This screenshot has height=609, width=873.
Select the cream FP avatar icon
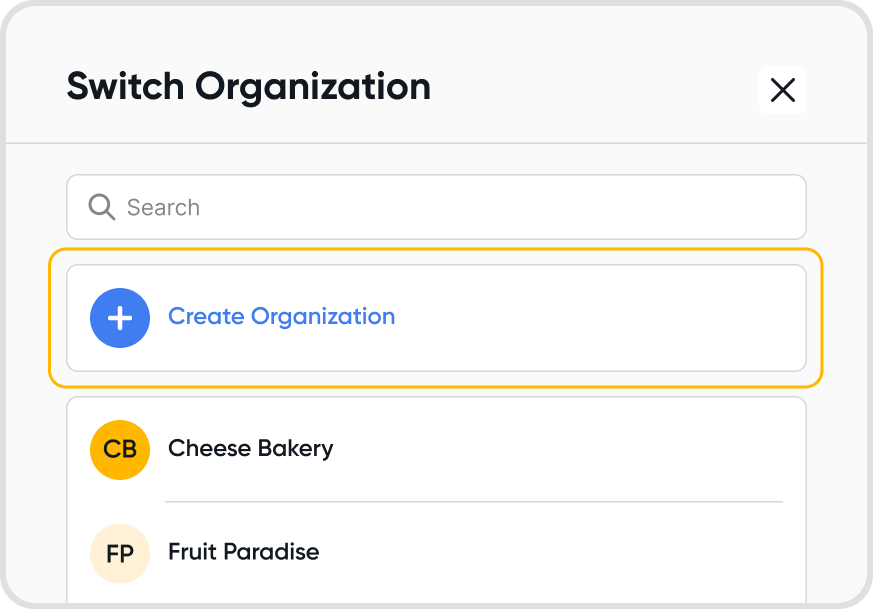click(x=120, y=553)
